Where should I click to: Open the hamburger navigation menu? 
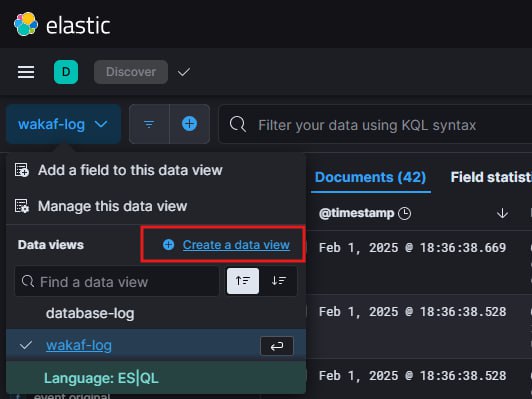(26, 72)
